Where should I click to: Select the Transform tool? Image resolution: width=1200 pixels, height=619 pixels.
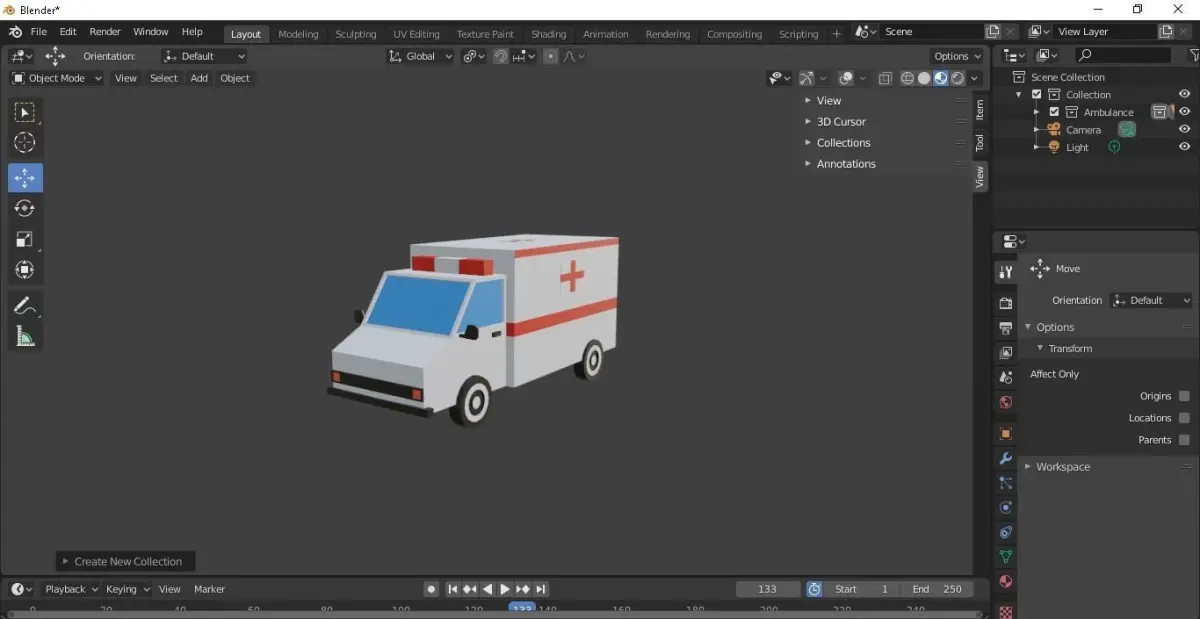pos(25,269)
